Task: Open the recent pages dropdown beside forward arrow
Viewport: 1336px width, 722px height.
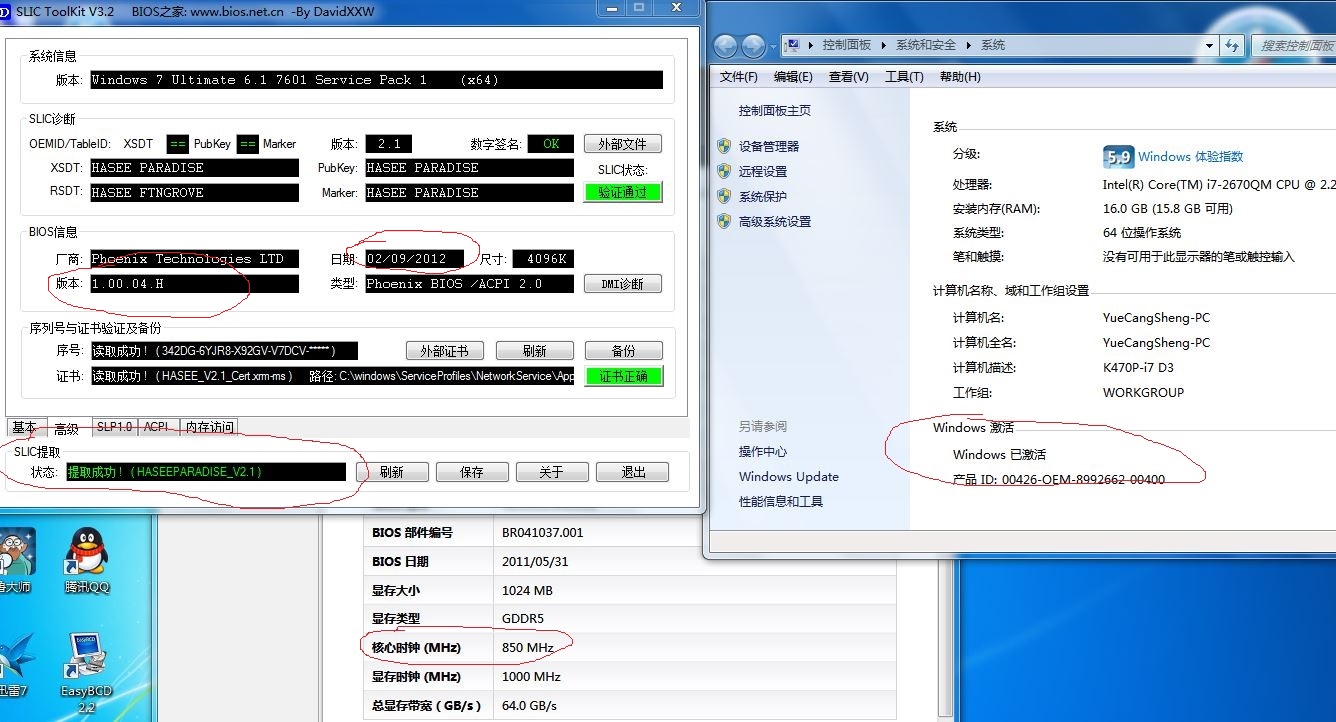Action: click(x=774, y=46)
